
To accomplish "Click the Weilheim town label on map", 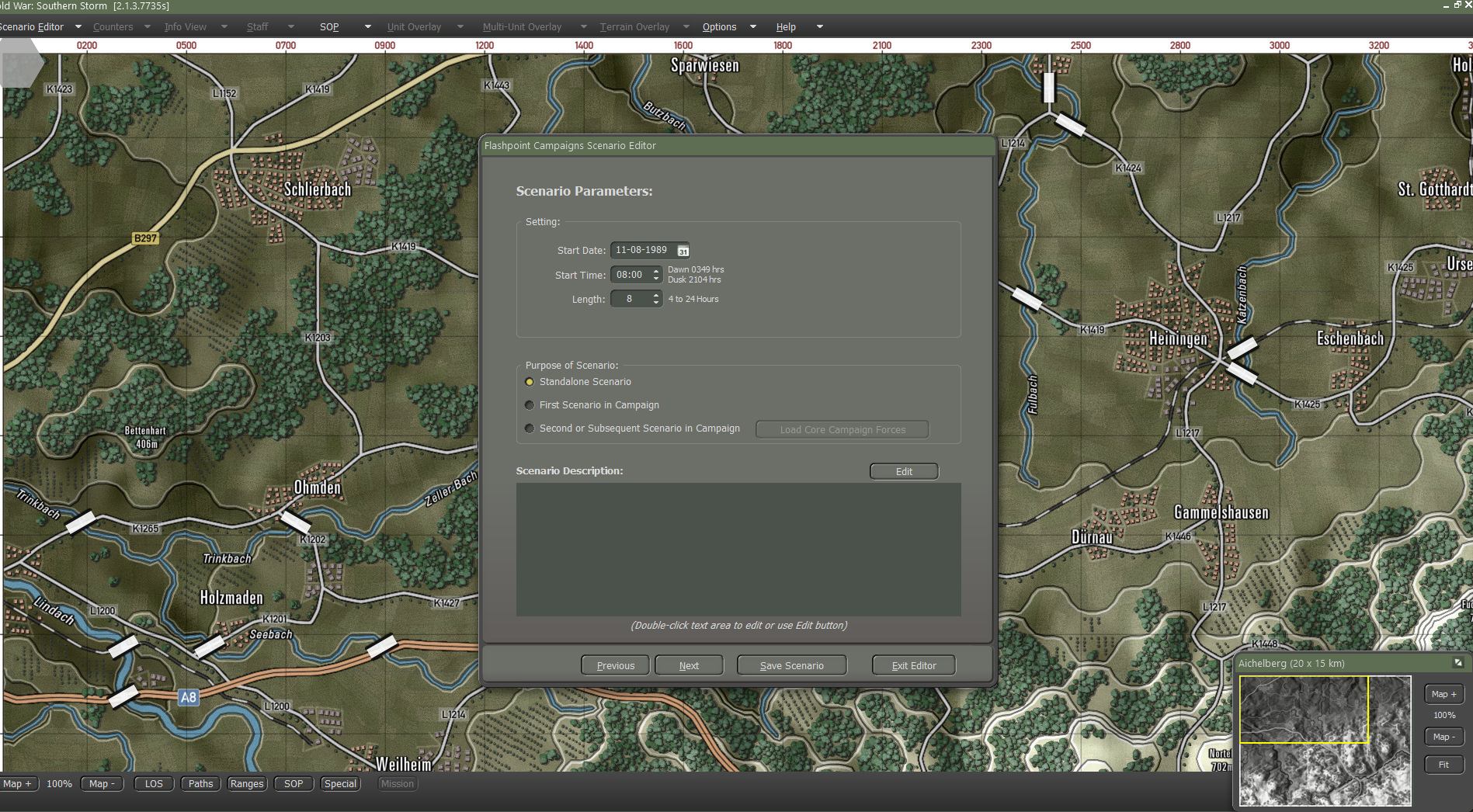I will pyautogui.click(x=403, y=764).
